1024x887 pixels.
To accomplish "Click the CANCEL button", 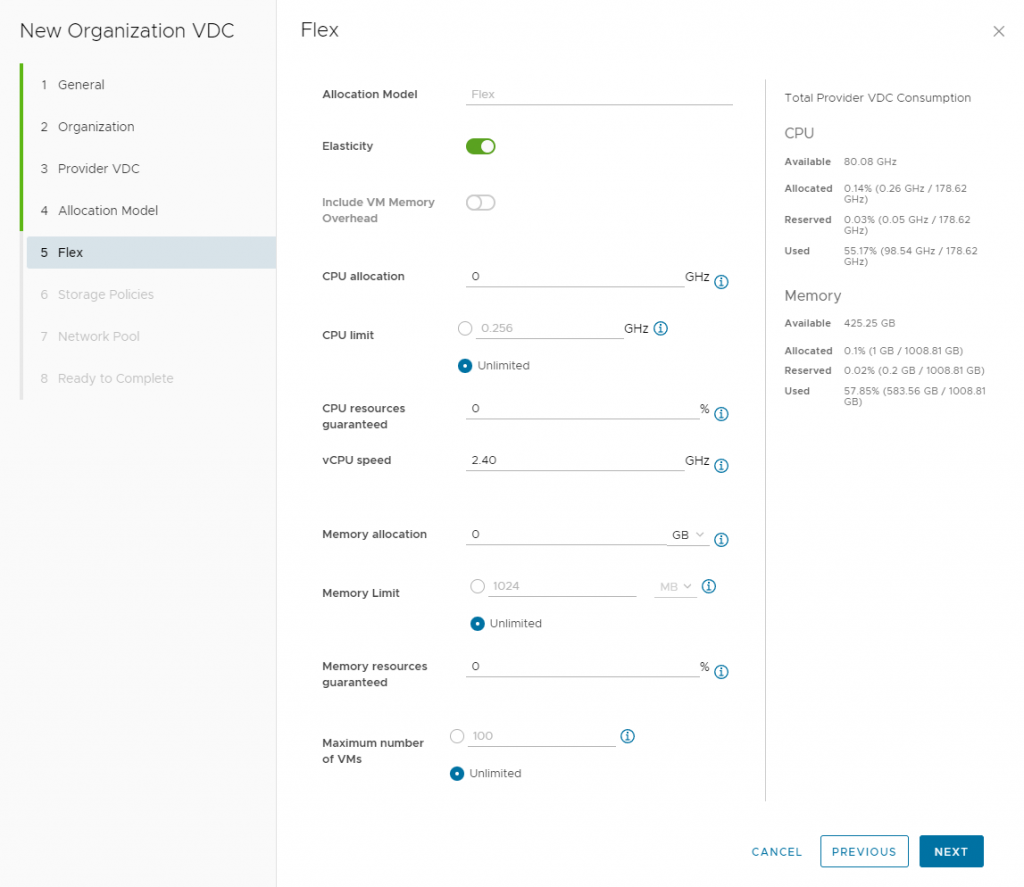I will pos(776,852).
